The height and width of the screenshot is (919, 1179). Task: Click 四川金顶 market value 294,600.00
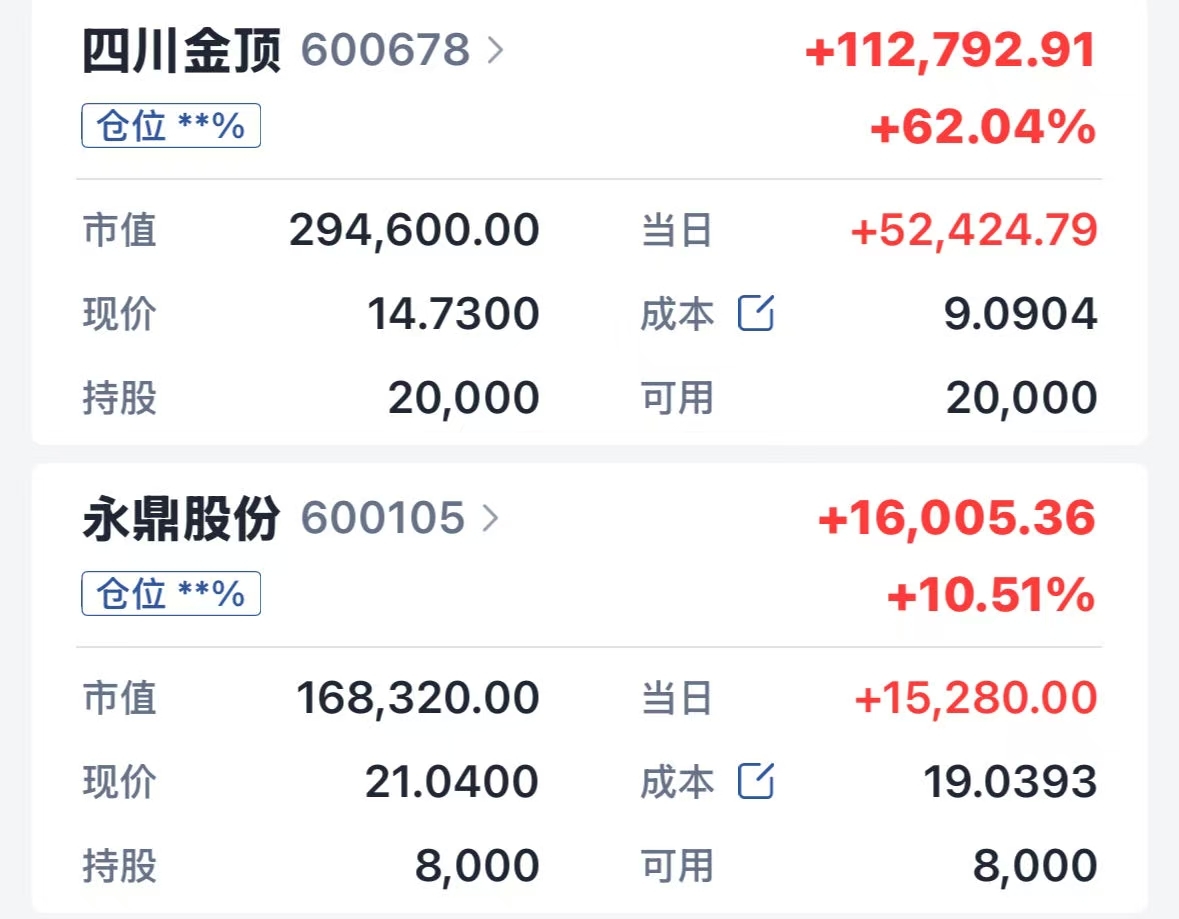point(414,230)
